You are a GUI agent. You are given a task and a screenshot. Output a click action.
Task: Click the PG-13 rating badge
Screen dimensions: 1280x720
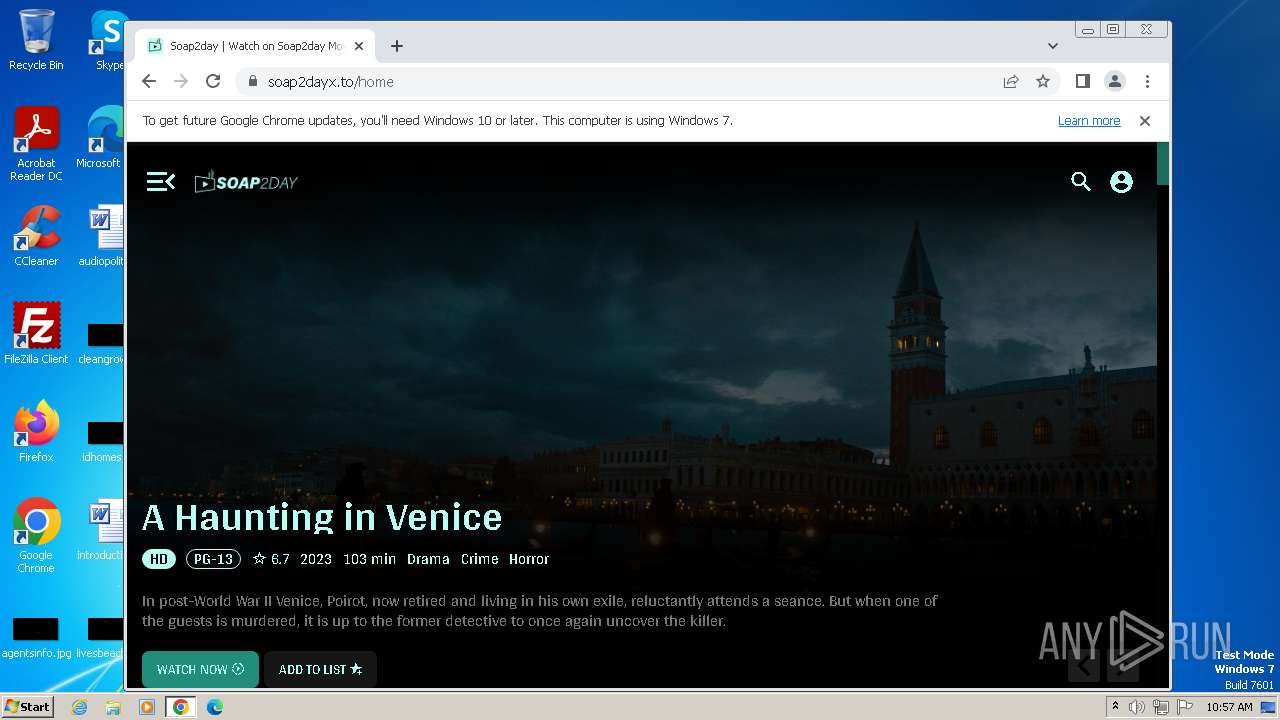[213, 559]
